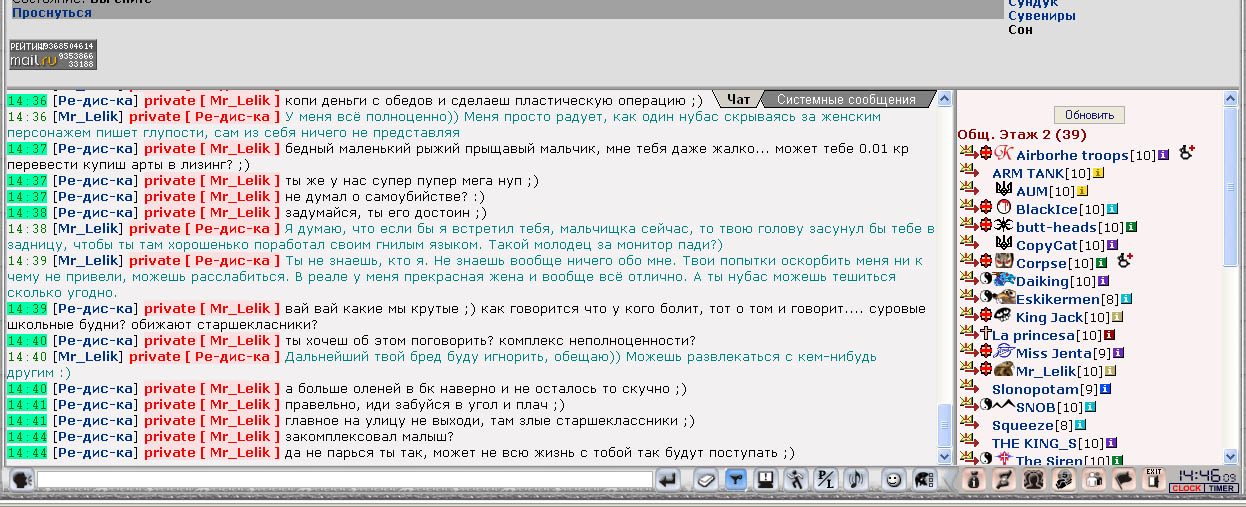
Task: Click the P/L transliteration icon
Action: click(x=825, y=480)
